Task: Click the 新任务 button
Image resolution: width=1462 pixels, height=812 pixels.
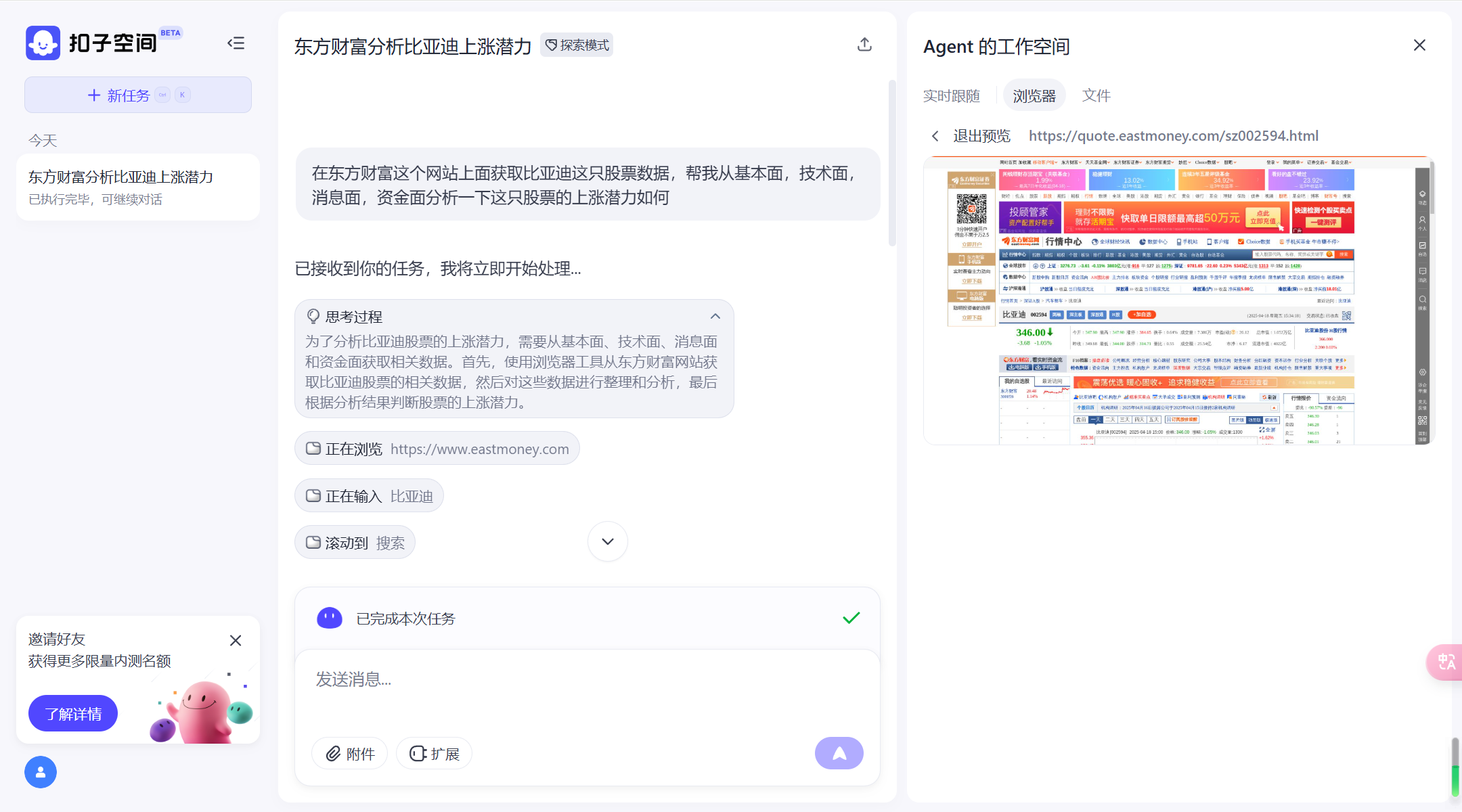Action: click(138, 95)
